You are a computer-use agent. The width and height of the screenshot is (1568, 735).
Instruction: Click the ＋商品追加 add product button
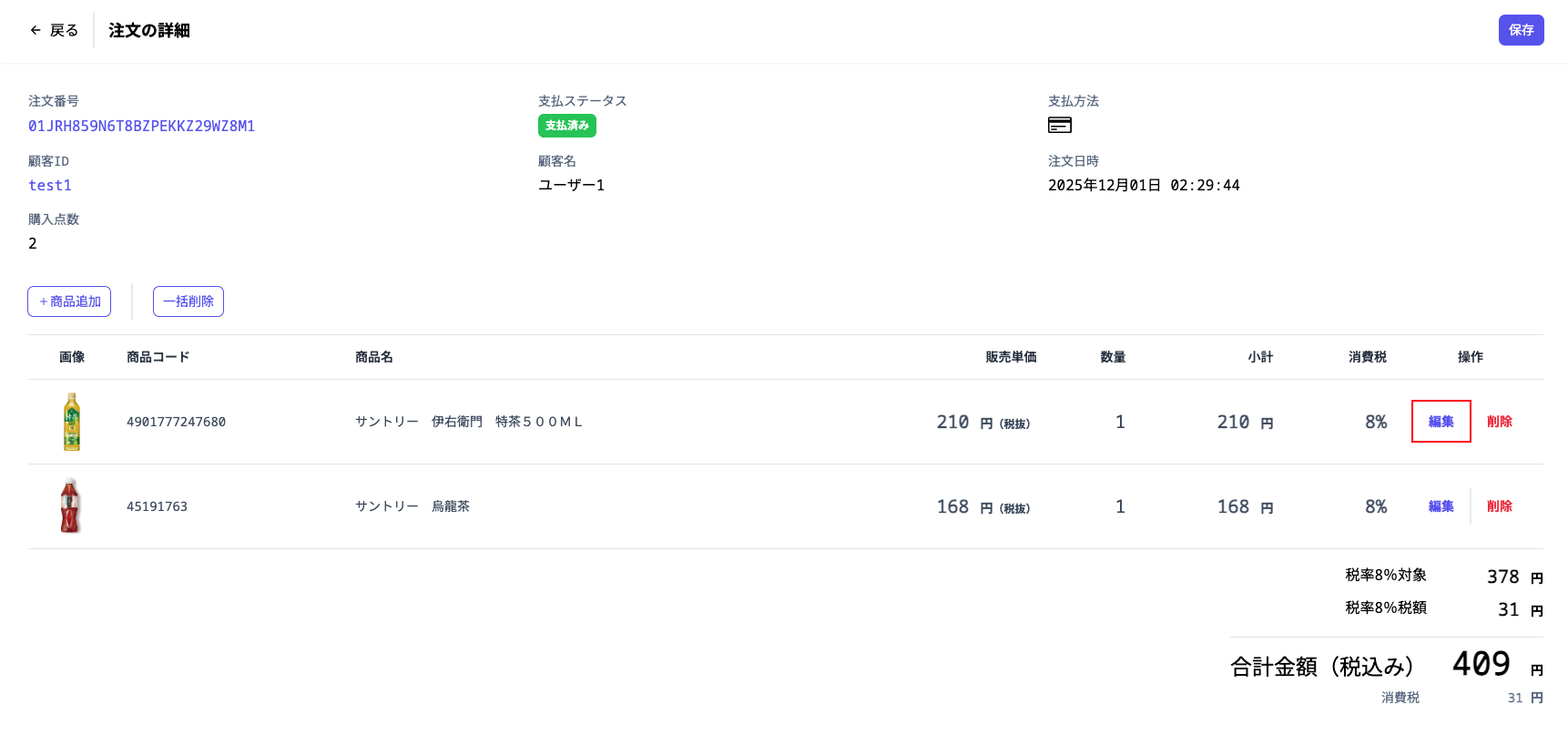(x=69, y=301)
